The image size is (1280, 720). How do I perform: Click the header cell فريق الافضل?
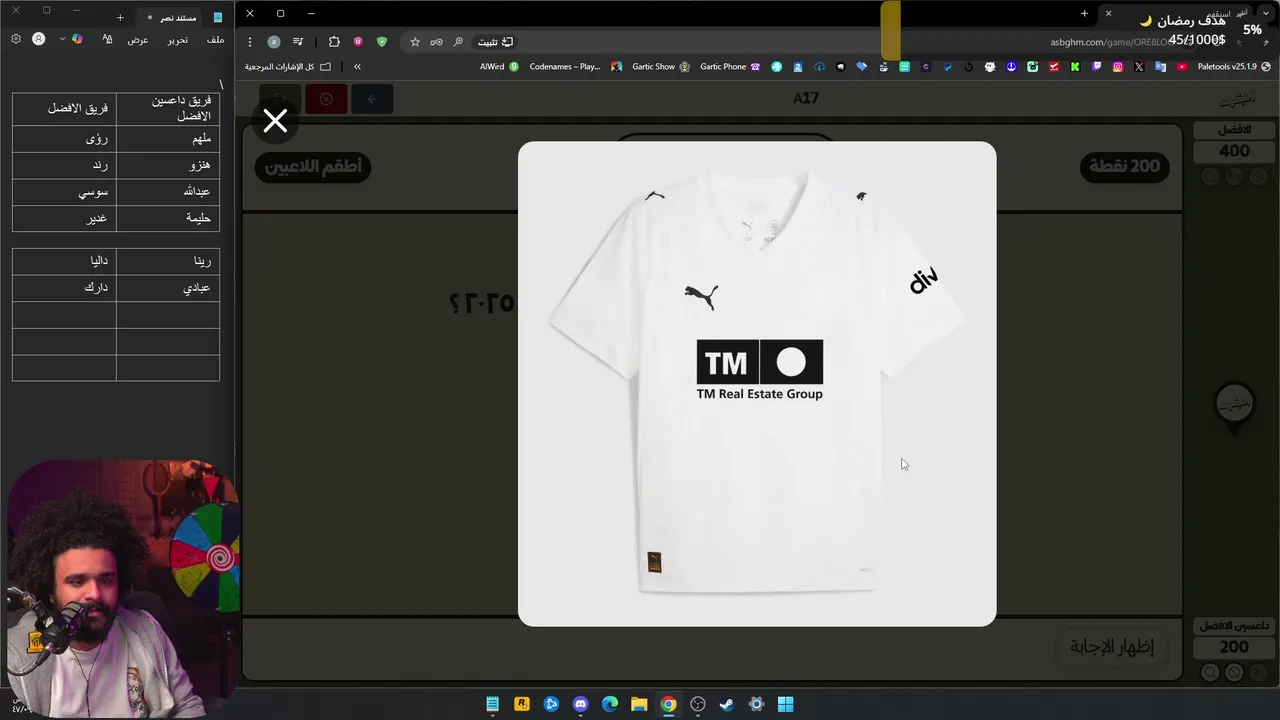click(x=64, y=109)
